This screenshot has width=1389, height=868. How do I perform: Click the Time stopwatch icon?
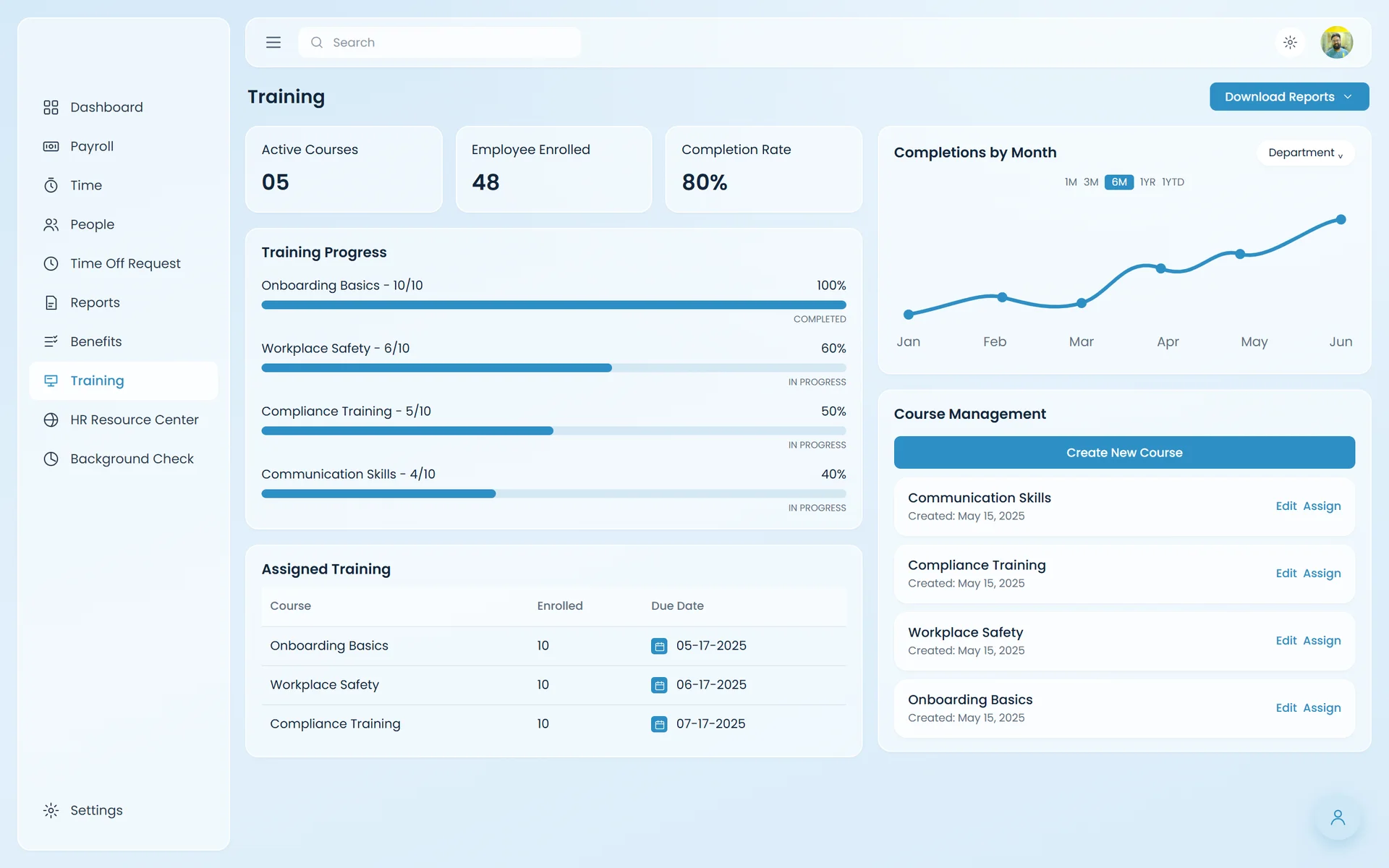[51, 185]
